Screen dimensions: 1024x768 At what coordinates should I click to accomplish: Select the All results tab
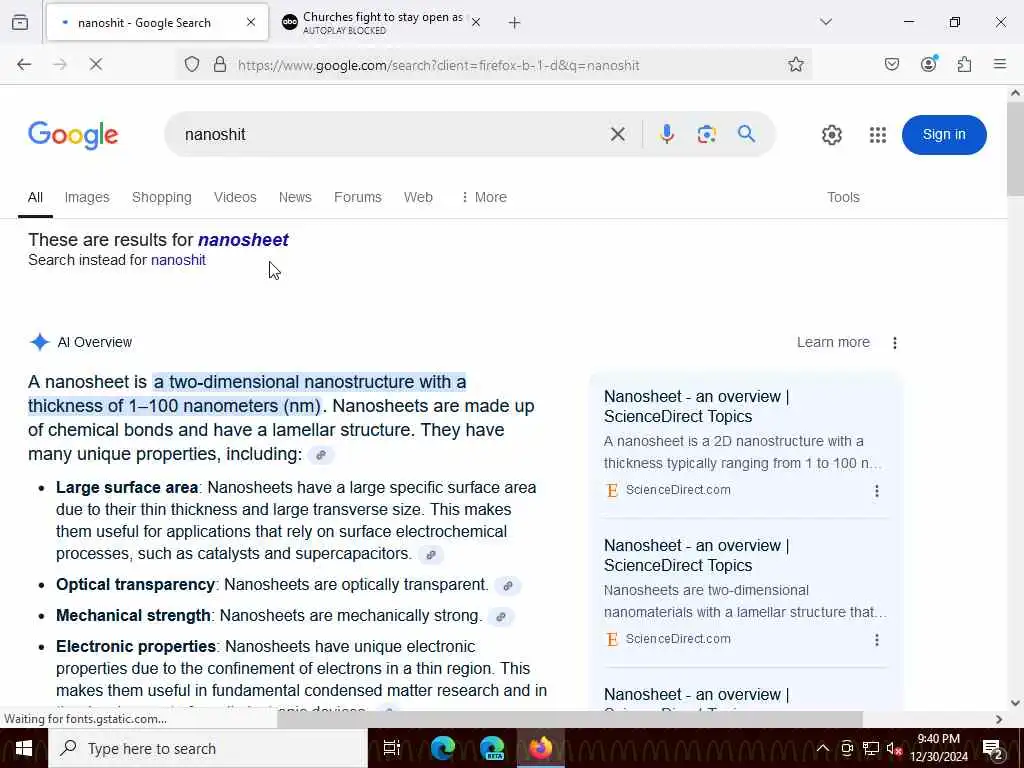(x=35, y=197)
